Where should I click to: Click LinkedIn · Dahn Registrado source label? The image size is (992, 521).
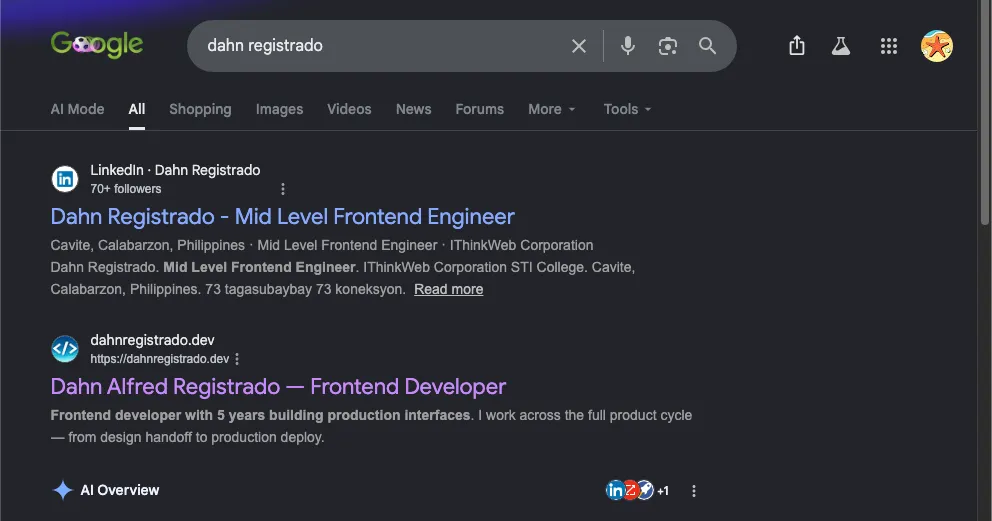pyautogui.click(x=175, y=170)
